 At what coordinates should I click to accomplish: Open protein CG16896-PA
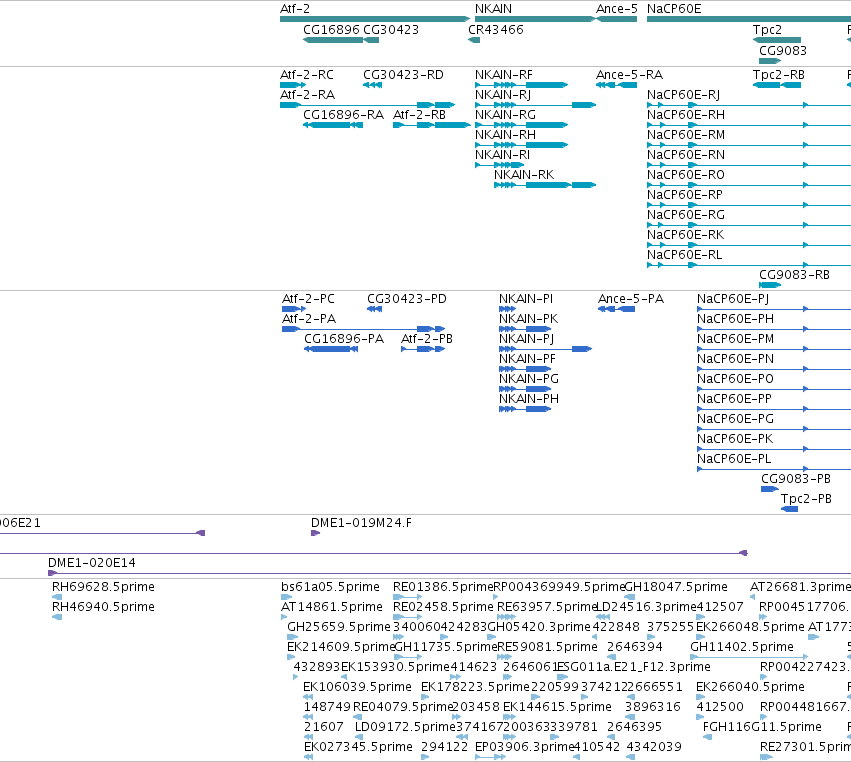coord(331,349)
